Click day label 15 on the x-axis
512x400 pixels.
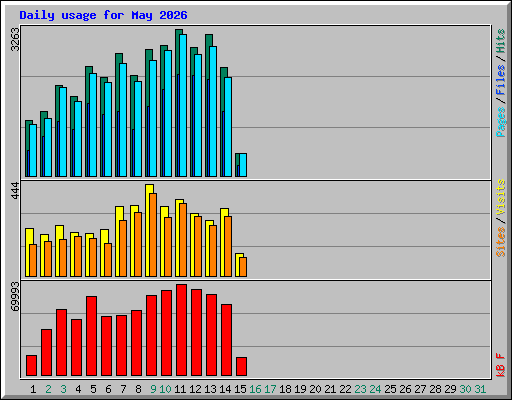[240, 389]
